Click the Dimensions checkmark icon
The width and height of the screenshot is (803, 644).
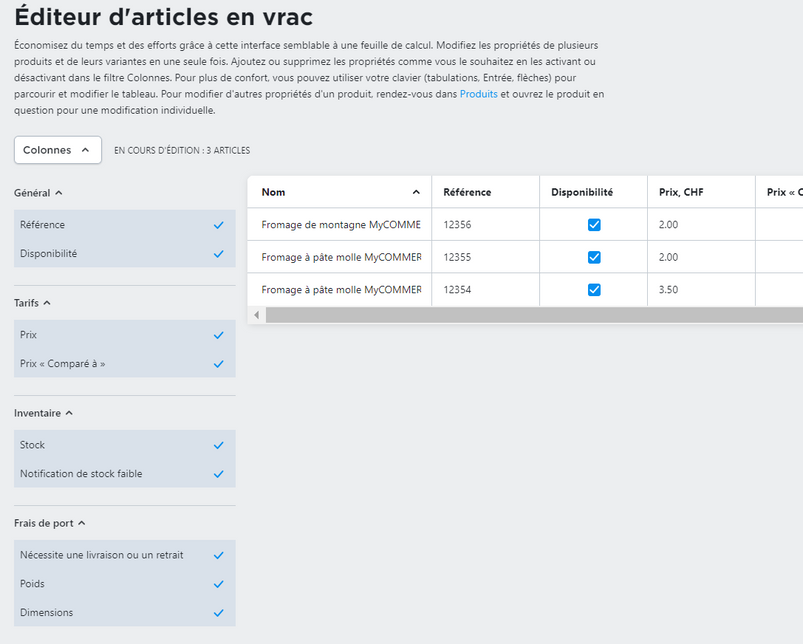pyautogui.click(x=219, y=612)
